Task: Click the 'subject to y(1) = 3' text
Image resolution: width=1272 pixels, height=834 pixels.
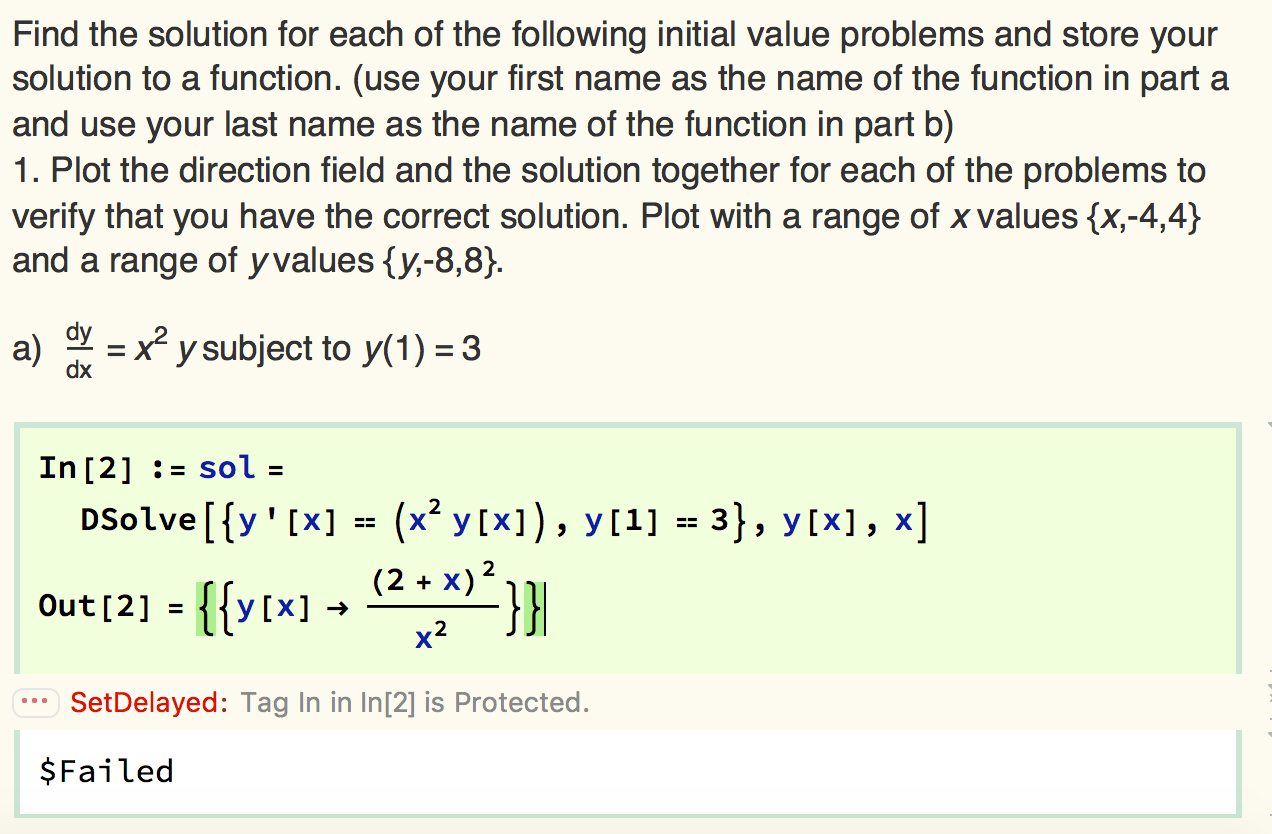Action: coord(341,349)
